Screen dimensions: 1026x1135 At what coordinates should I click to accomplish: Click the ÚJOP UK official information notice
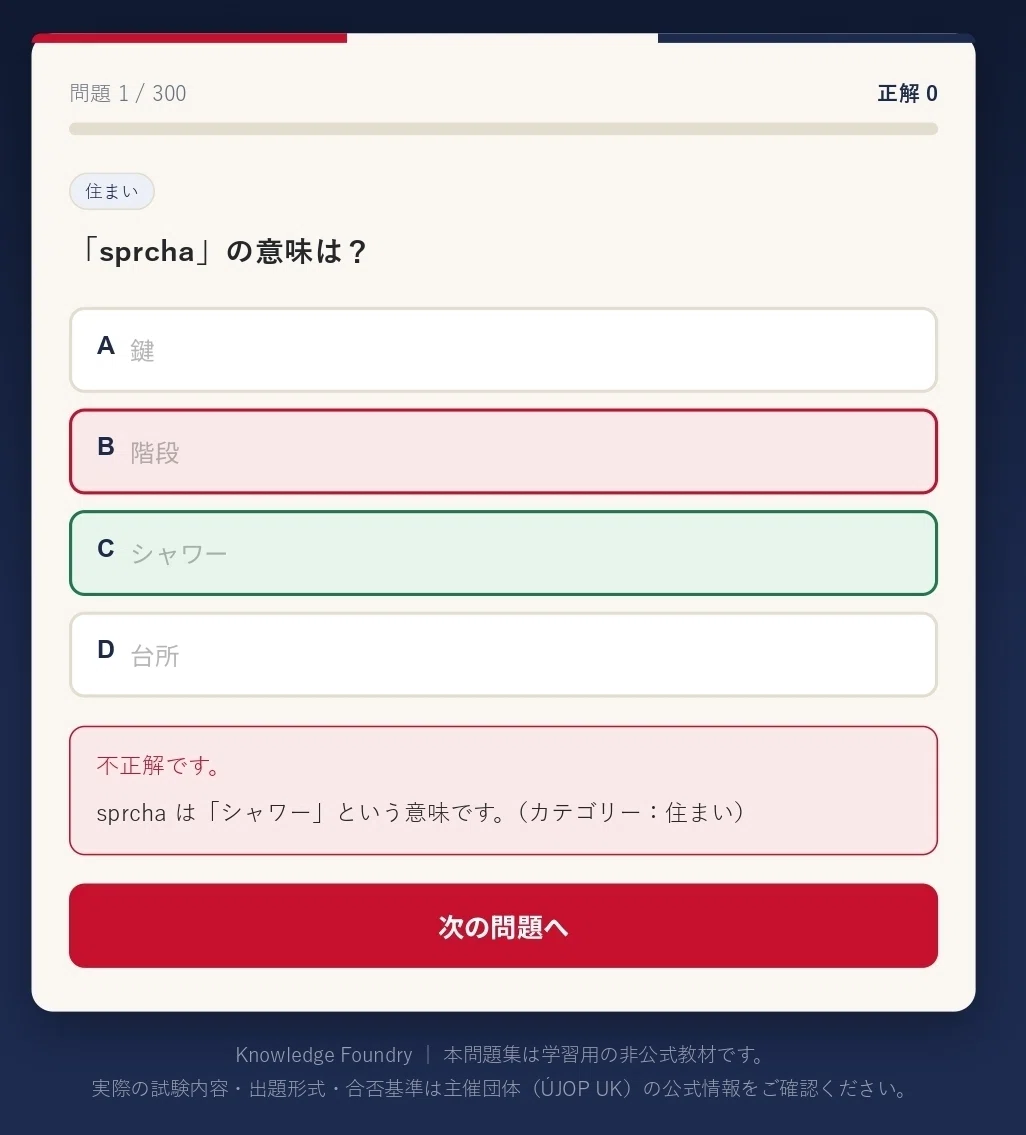pos(500,1088)
